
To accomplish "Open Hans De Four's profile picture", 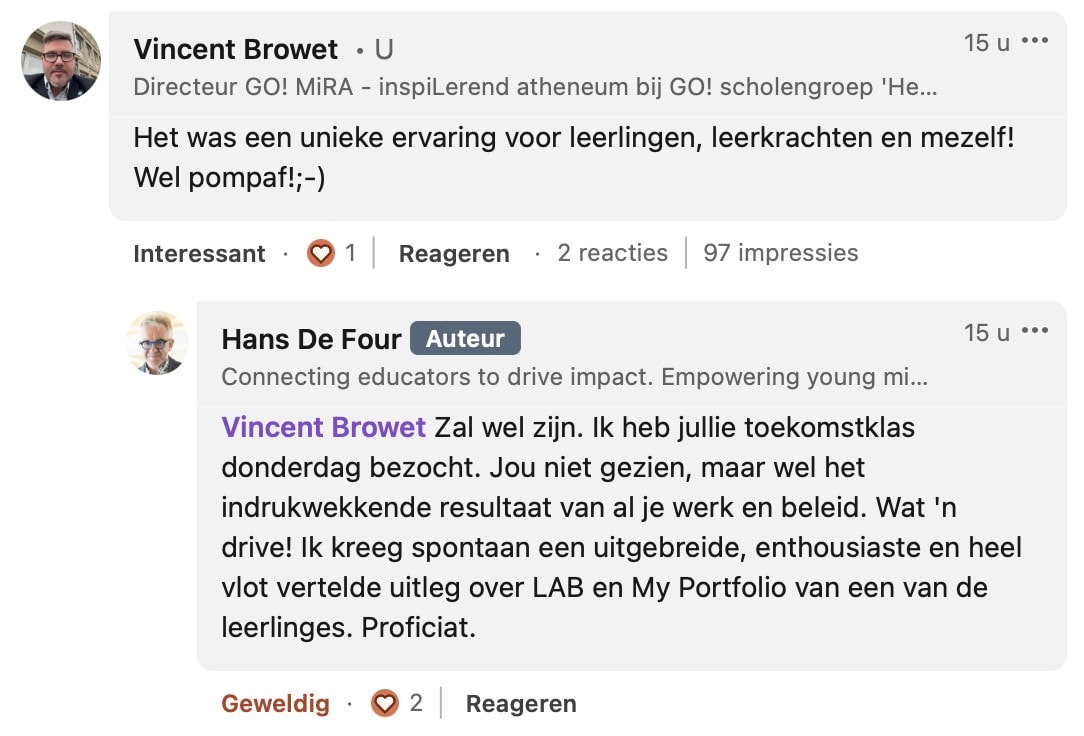I will [x=156, y=343].
